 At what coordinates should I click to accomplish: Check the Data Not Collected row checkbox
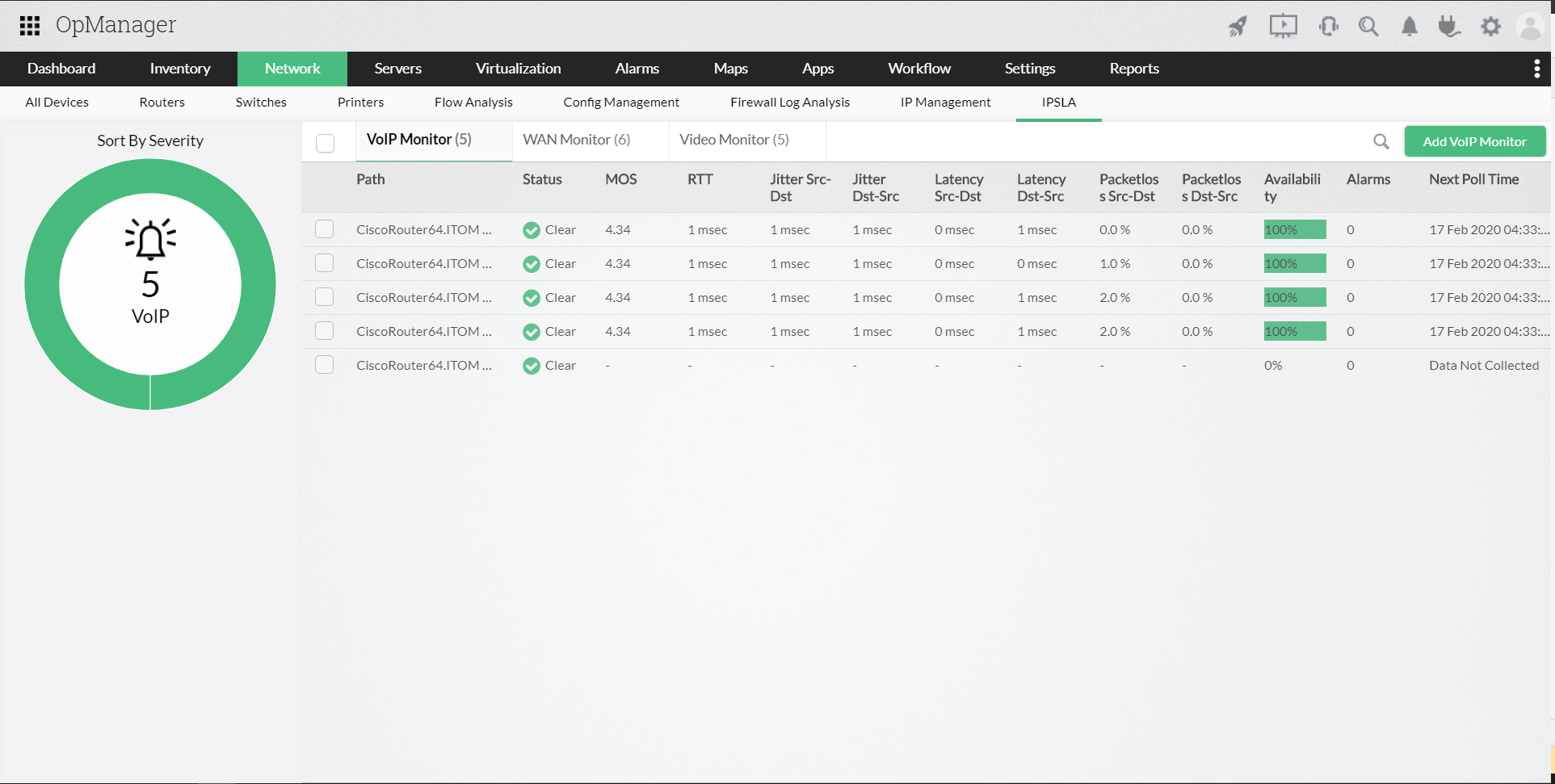(324, 365)
